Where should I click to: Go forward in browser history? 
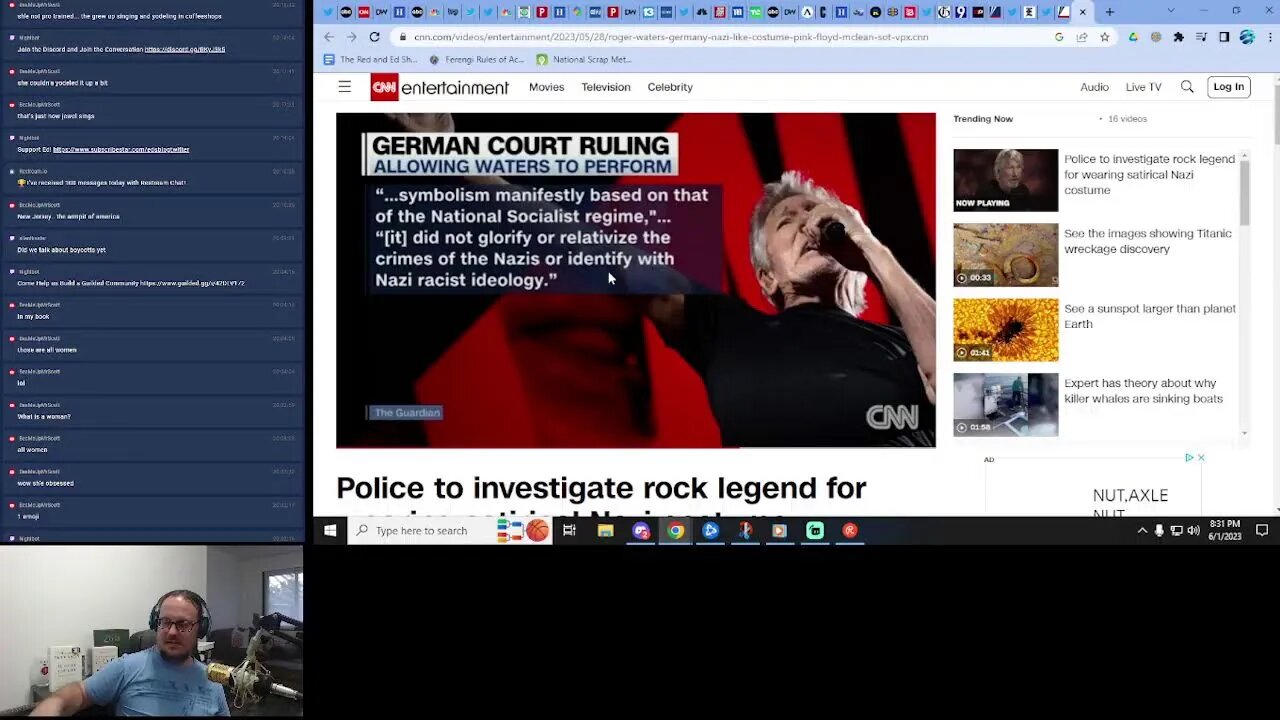351,37
